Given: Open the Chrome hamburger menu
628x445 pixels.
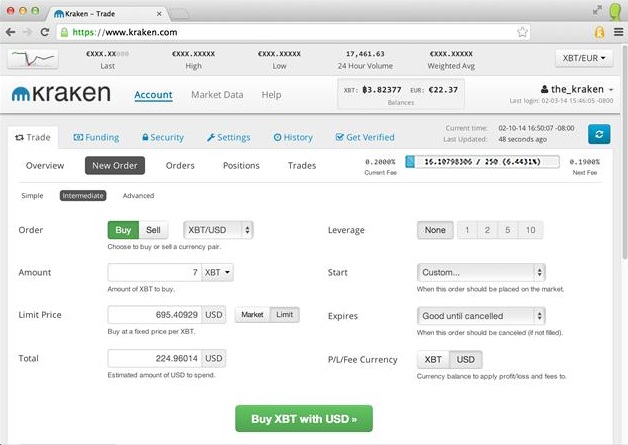Looking at the screenshot, I should tap(618, 32).
